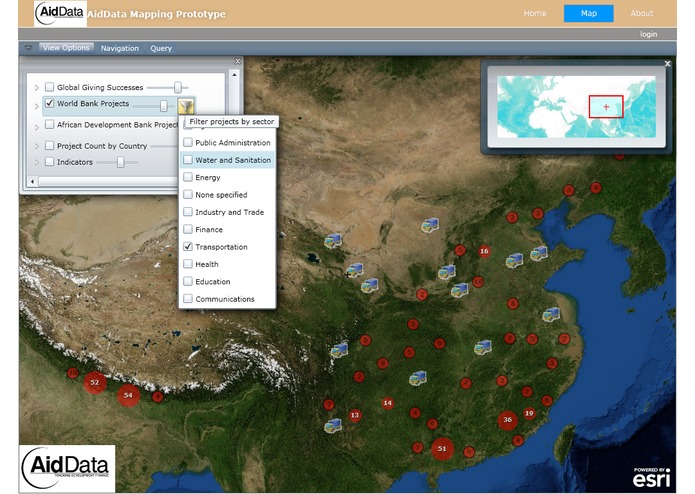Image resolution: width=695 pixels, height=494 pixels.
Task: Click the red cluster marker labeled 13
Action: [355, 415]
